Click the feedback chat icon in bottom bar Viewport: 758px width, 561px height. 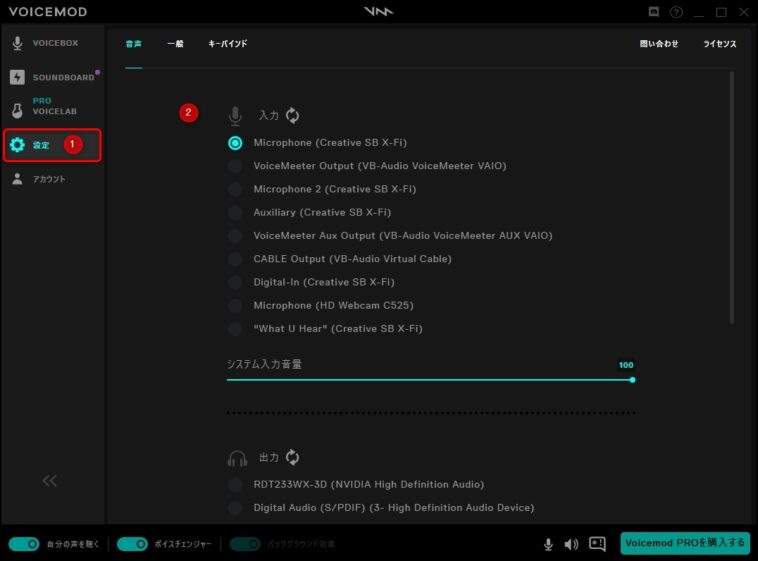click(x=598, y=544)
